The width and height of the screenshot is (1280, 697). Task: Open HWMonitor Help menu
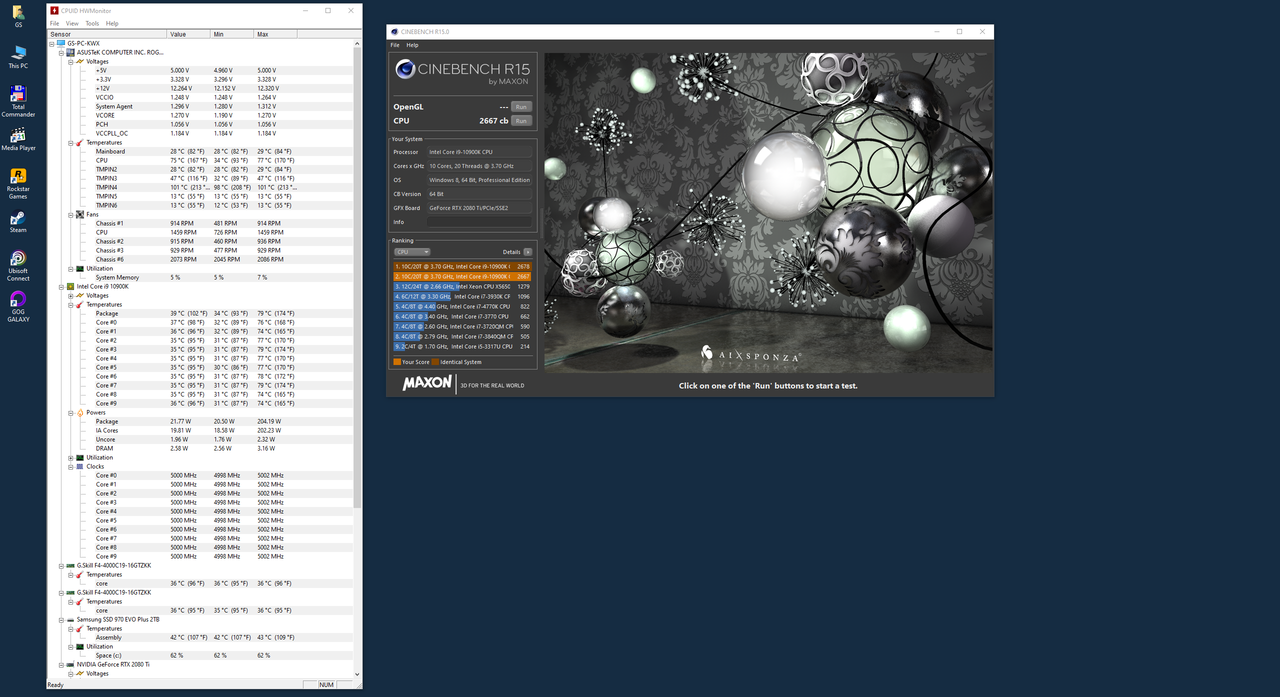coord(112,23)
